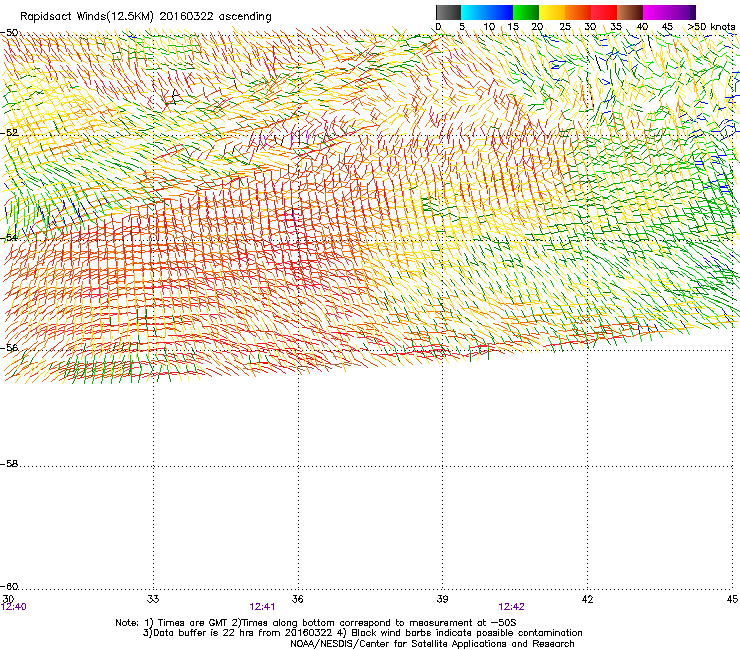This screenshot has height=650, width=740.
Task: Click the legend tick label '25'
Action: (565, 27)
